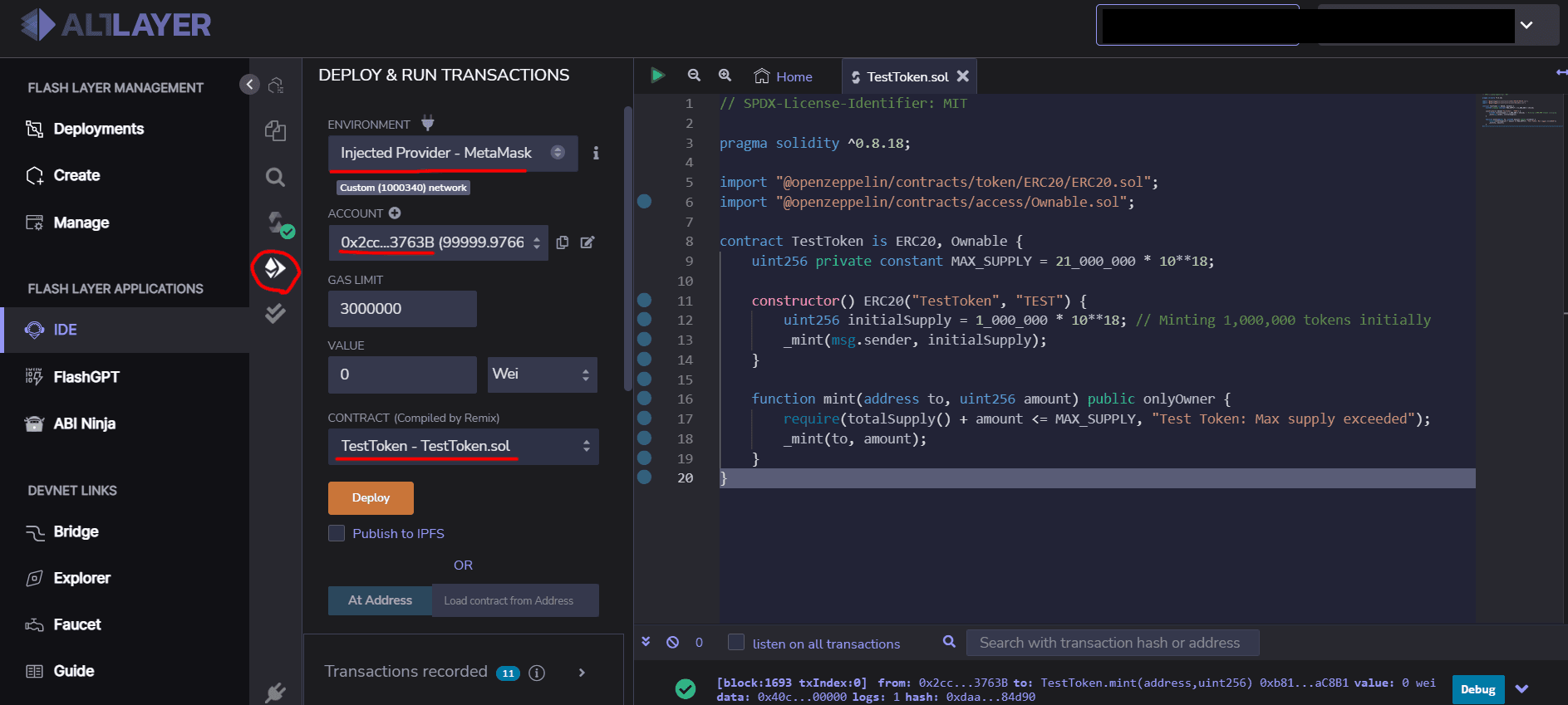Click the code minimap preview
The width and height of the screenshot is (1568, 705).
click(x=1521, y=110)
